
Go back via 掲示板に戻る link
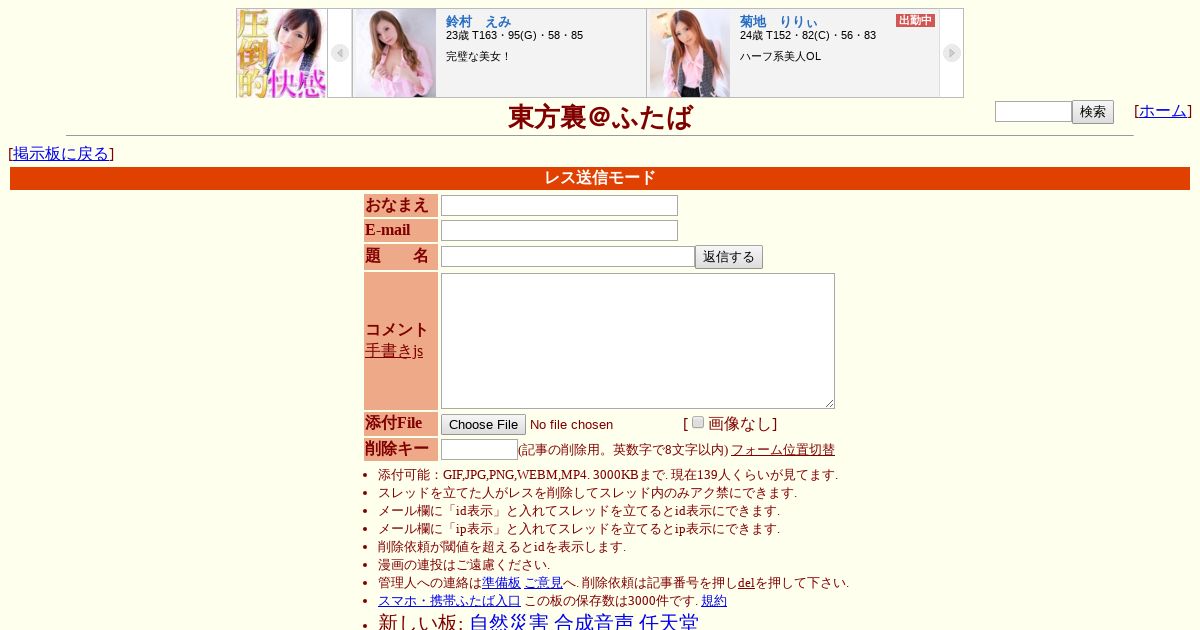tap(61, 154)
